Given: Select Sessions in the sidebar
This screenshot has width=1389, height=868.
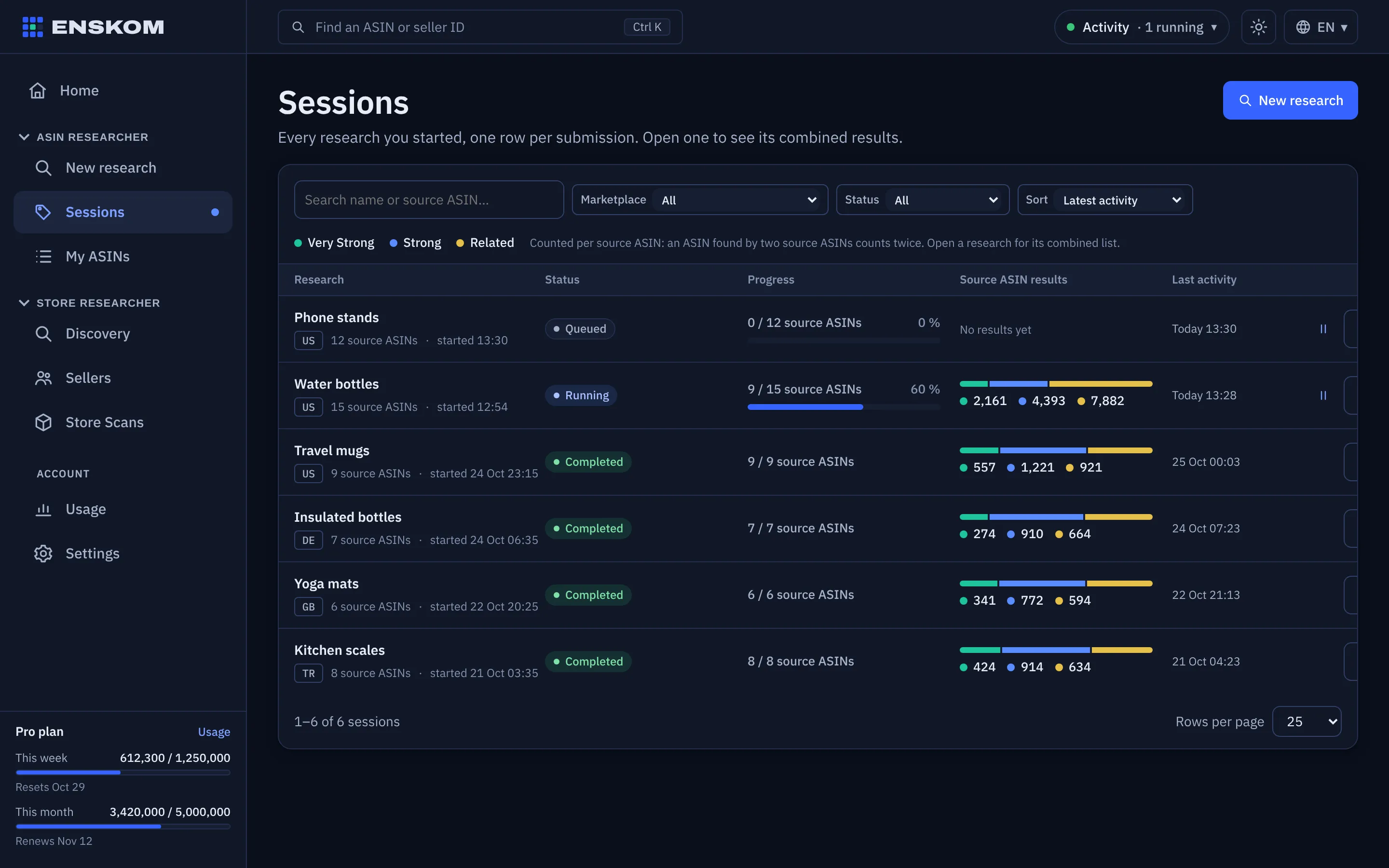Looking at the screenshot, I should click(123, 212).
